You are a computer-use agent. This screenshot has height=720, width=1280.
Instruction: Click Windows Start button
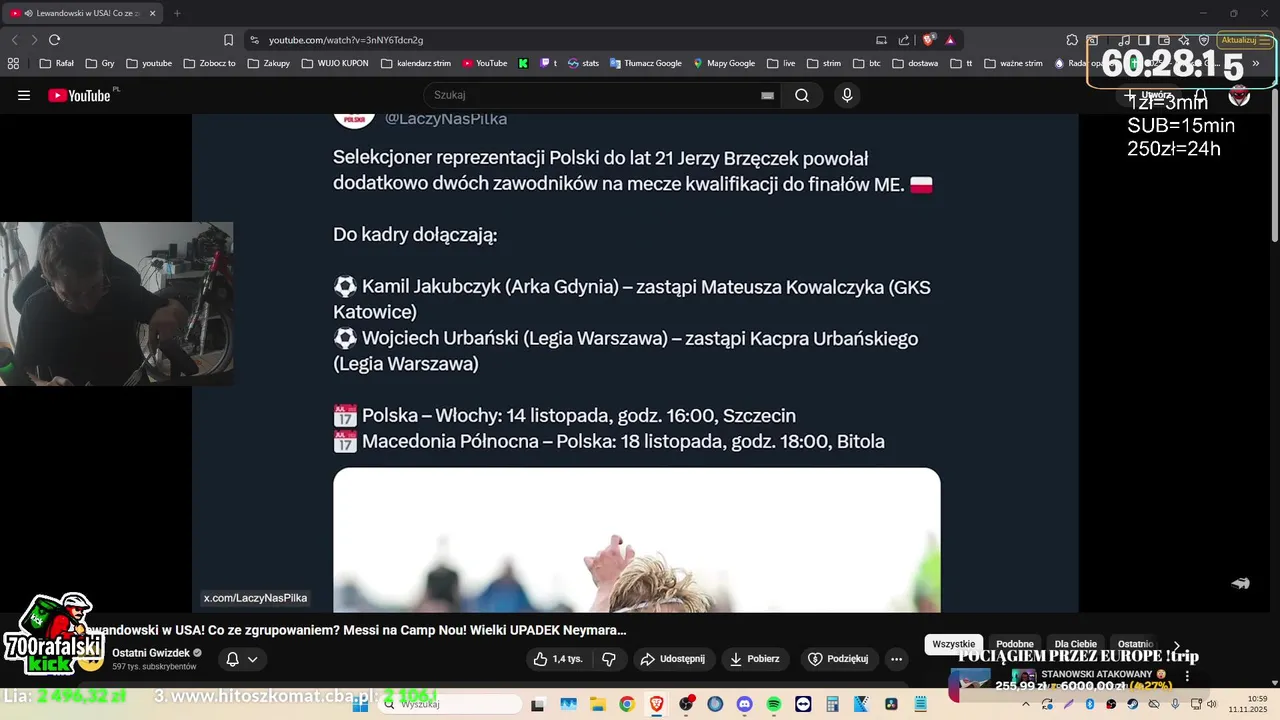click(x=361, y=704)
